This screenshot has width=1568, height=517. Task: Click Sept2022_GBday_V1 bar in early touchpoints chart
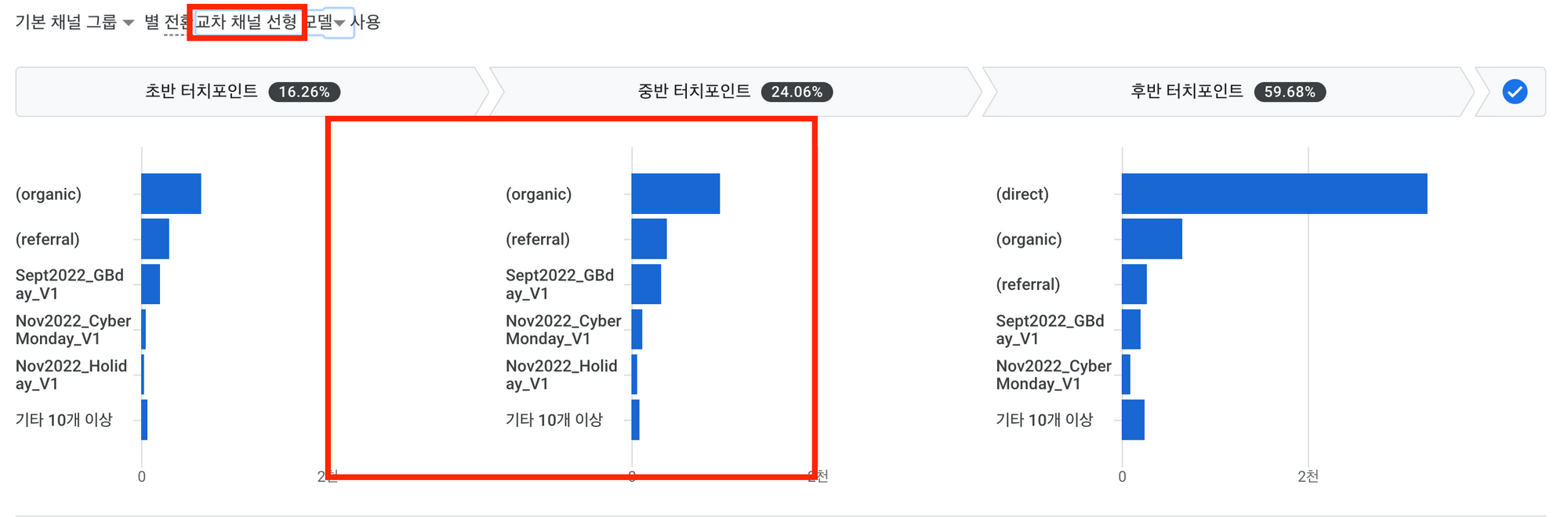(151, 284)
